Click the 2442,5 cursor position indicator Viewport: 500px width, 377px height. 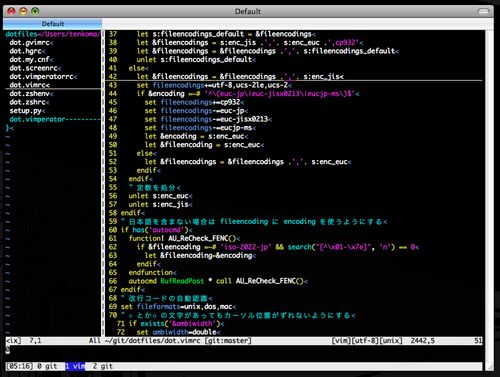[x=422, y=340]
